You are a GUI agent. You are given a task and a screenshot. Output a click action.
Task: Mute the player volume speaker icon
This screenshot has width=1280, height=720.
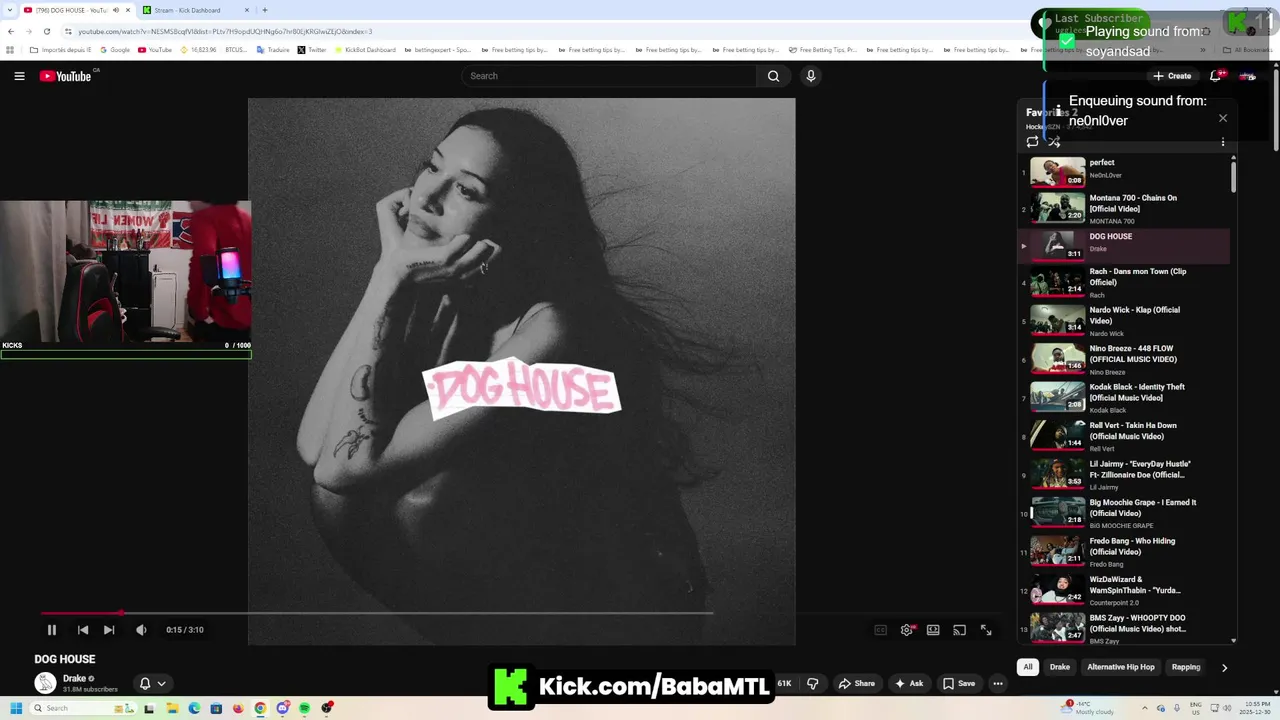click(x=141, y=630)
